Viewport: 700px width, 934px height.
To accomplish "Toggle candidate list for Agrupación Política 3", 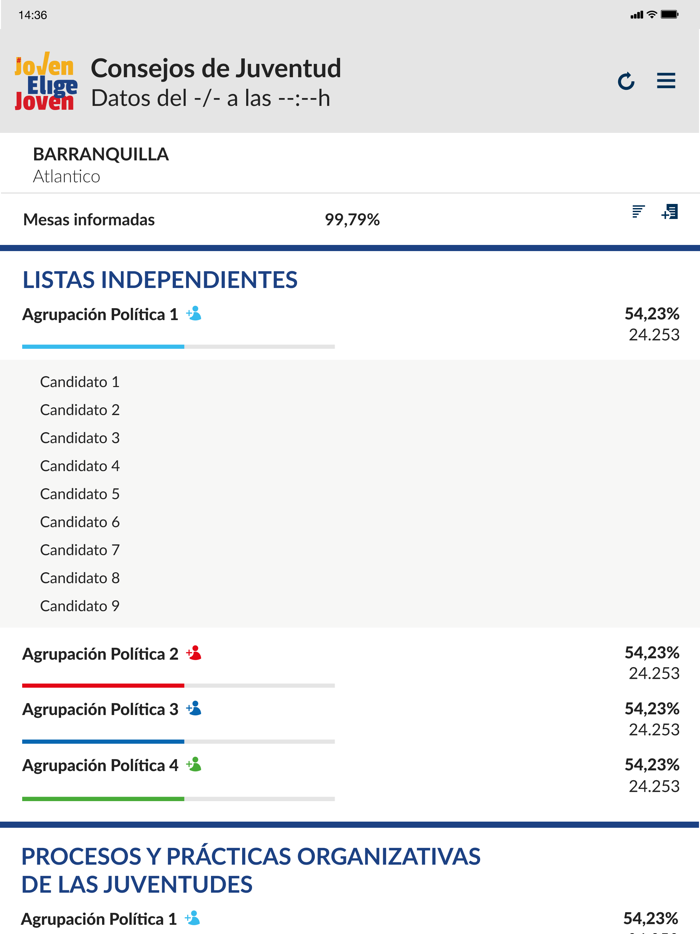I will point(100,709).
